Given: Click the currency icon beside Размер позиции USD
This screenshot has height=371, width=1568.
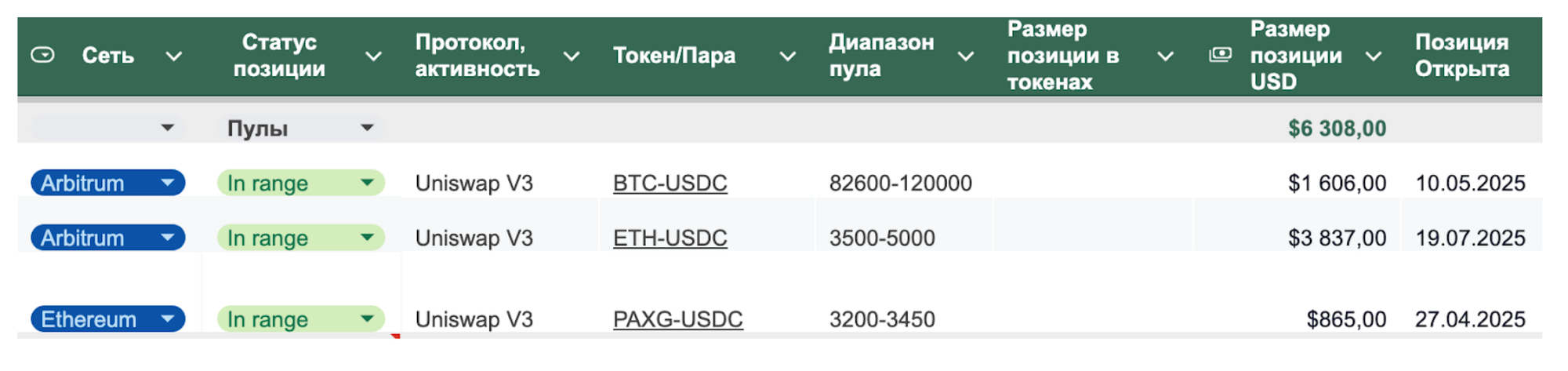Looking at the screenshot, I should [x=1220, y=55].
